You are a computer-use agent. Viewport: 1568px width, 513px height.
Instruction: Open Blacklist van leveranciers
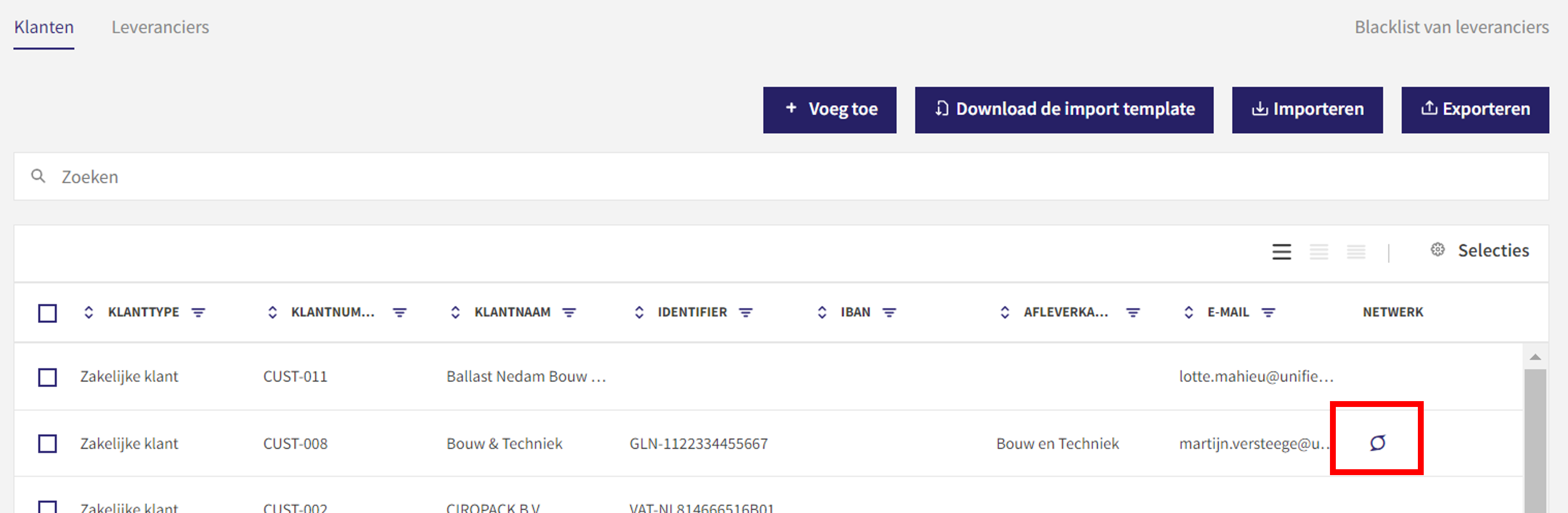[1451, 28]
